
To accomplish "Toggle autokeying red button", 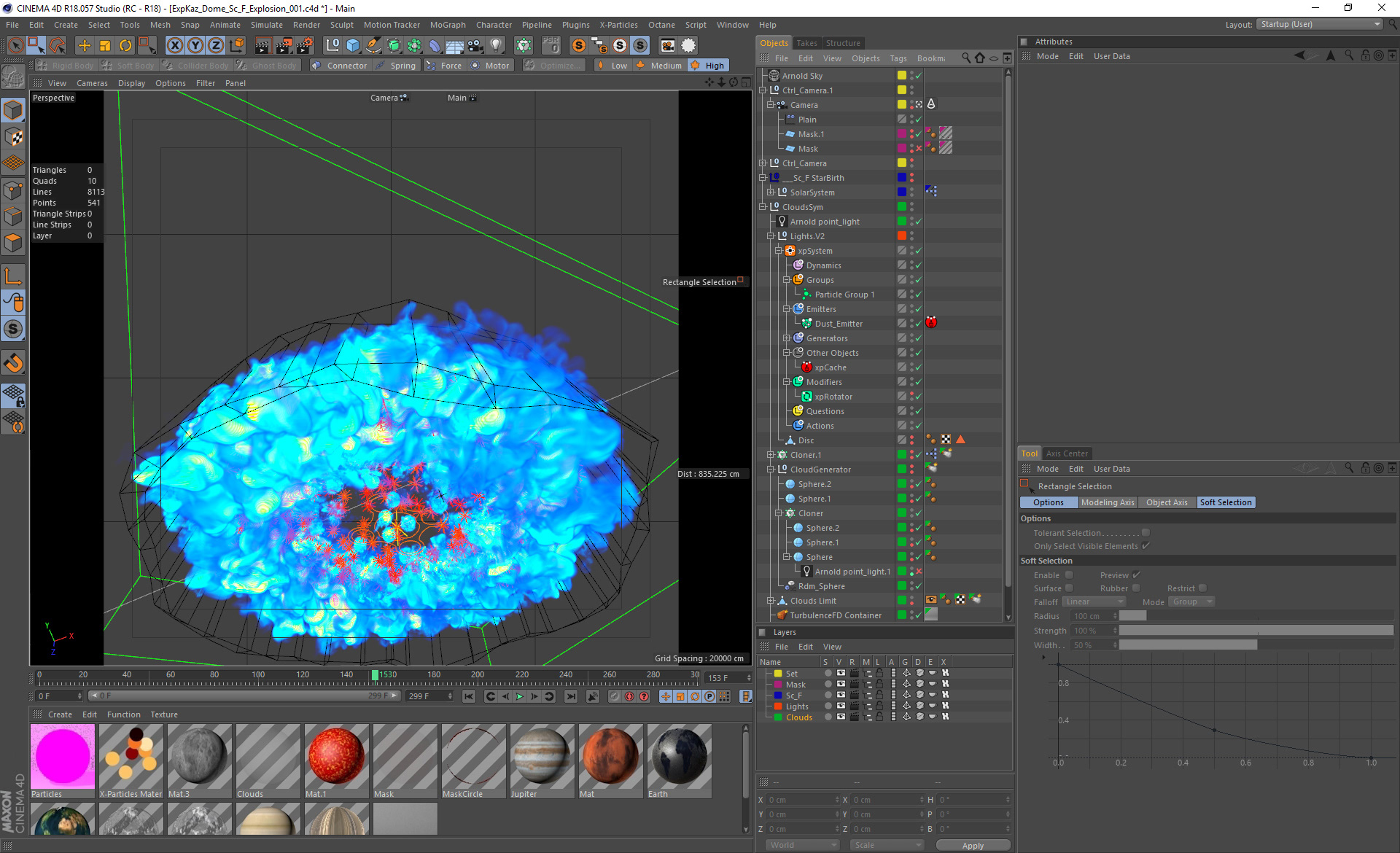I will click(629, 697).
